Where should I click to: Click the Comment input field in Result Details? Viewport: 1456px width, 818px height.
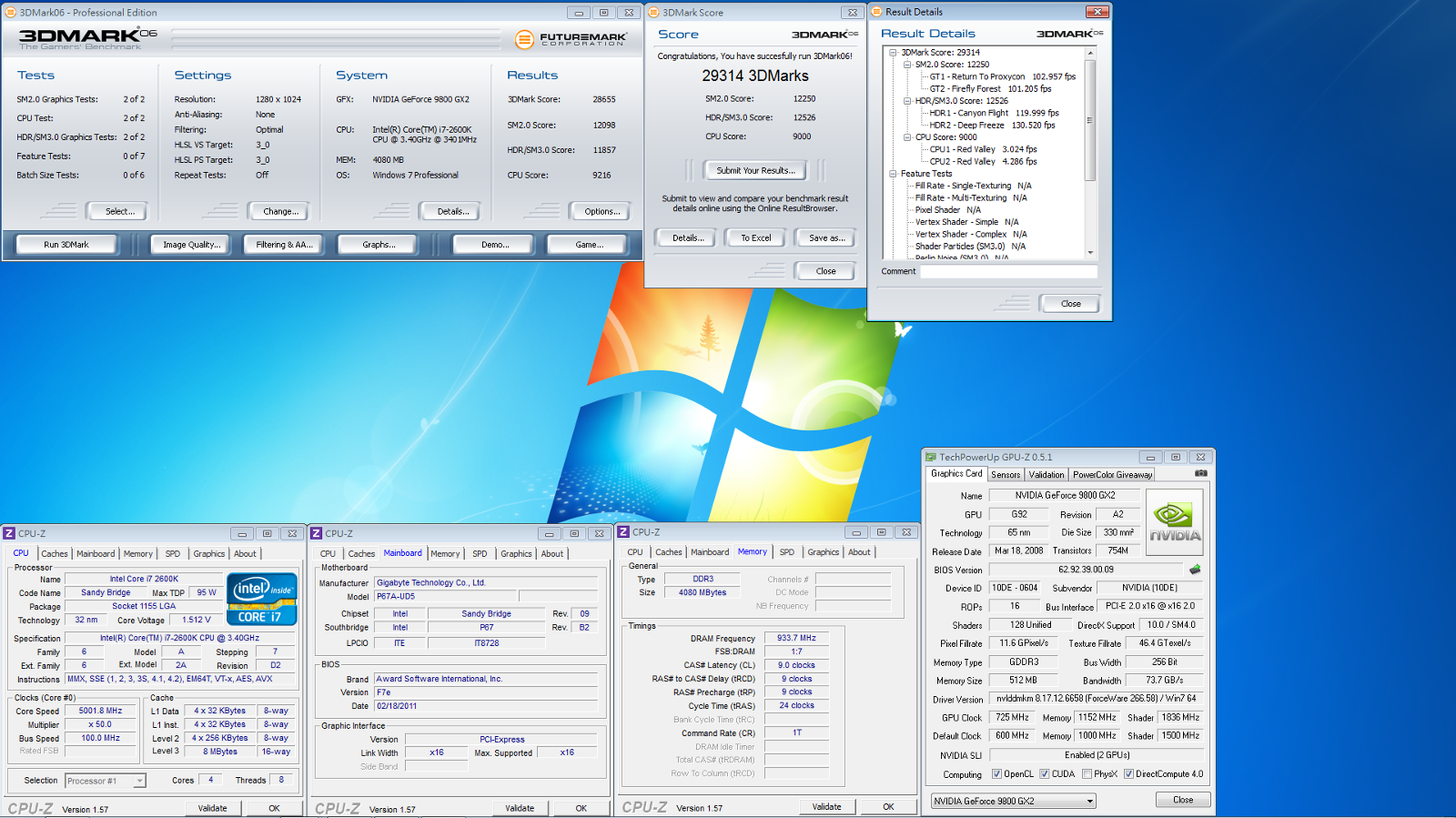tap(1008, 271)
